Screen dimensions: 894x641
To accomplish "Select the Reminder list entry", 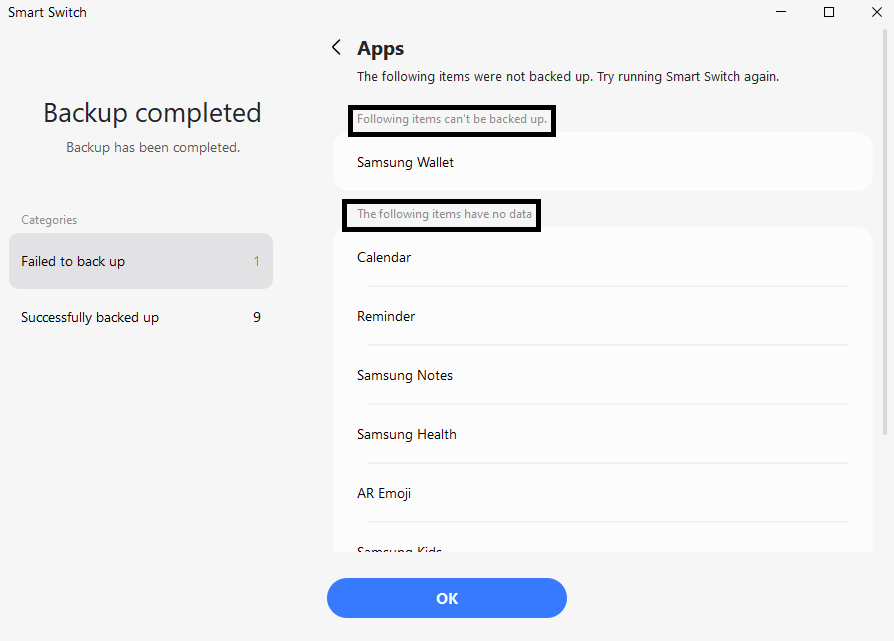I will point(603,316).
